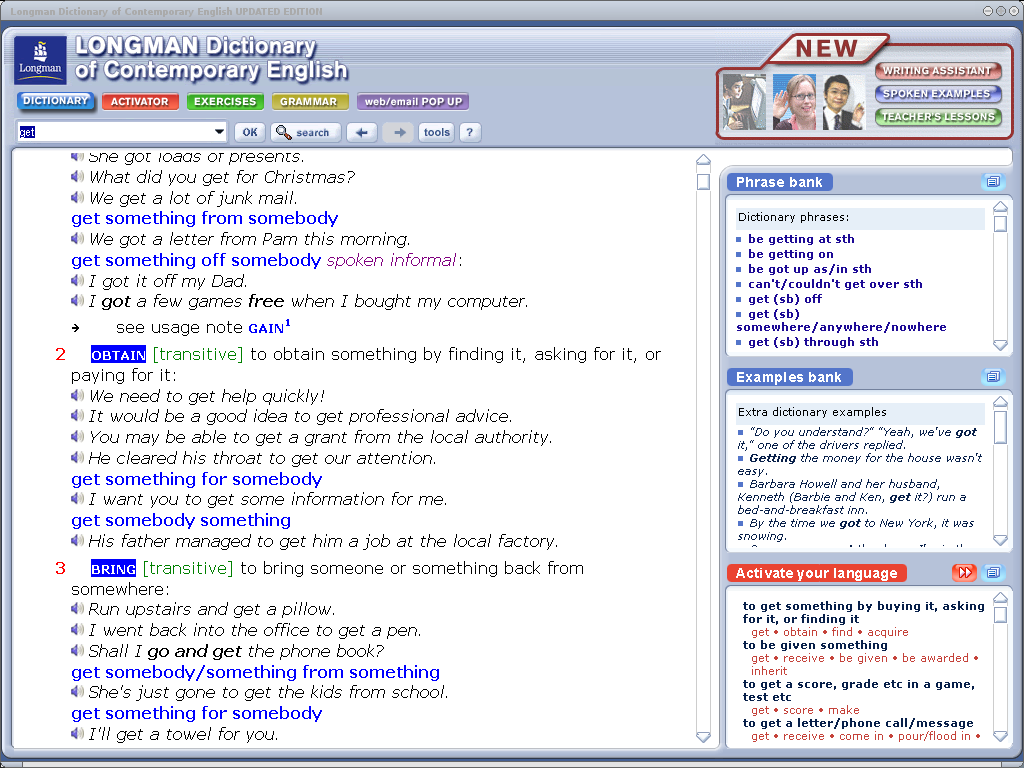Play audio for "Shall I go and get the phone book?"
1024x768 pixels.
[x=77, y=650]
